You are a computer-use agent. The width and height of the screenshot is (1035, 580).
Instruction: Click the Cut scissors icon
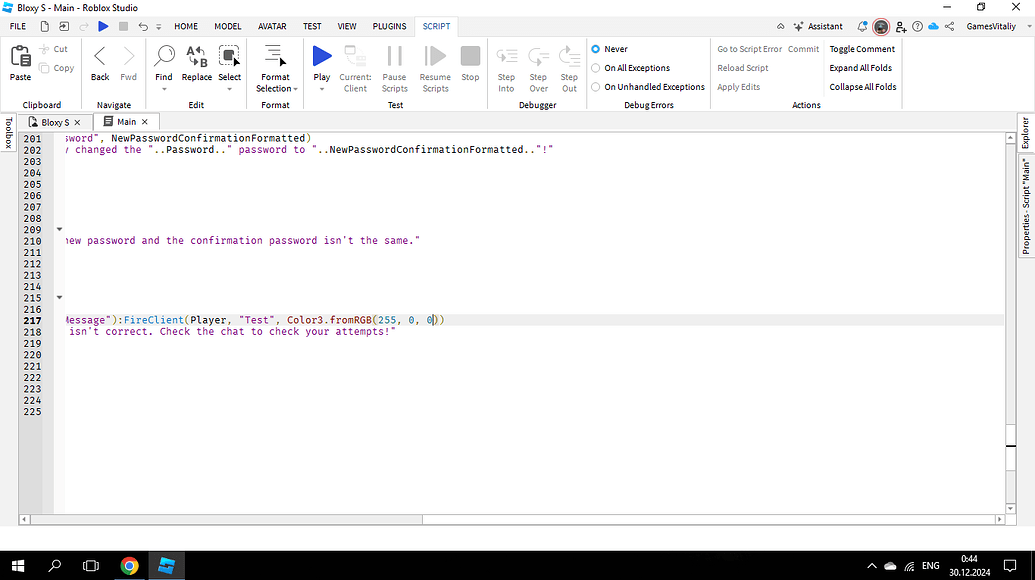click(x=44, y=49)
